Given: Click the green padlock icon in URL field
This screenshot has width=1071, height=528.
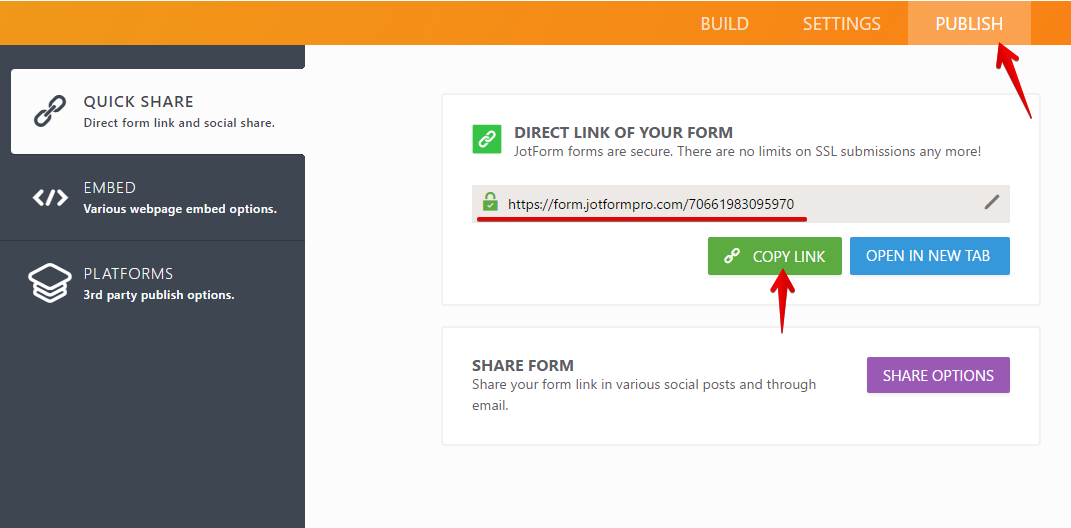Looking at the screenshot, I should pos(490,202).
